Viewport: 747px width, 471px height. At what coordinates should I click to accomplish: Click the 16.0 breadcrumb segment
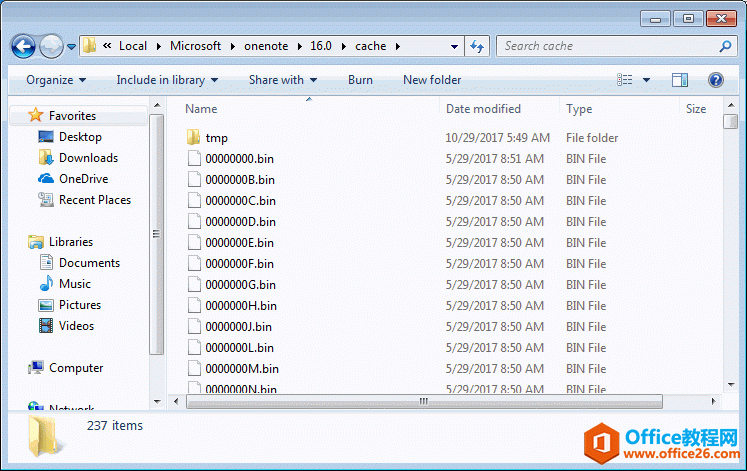click(321, 46)
